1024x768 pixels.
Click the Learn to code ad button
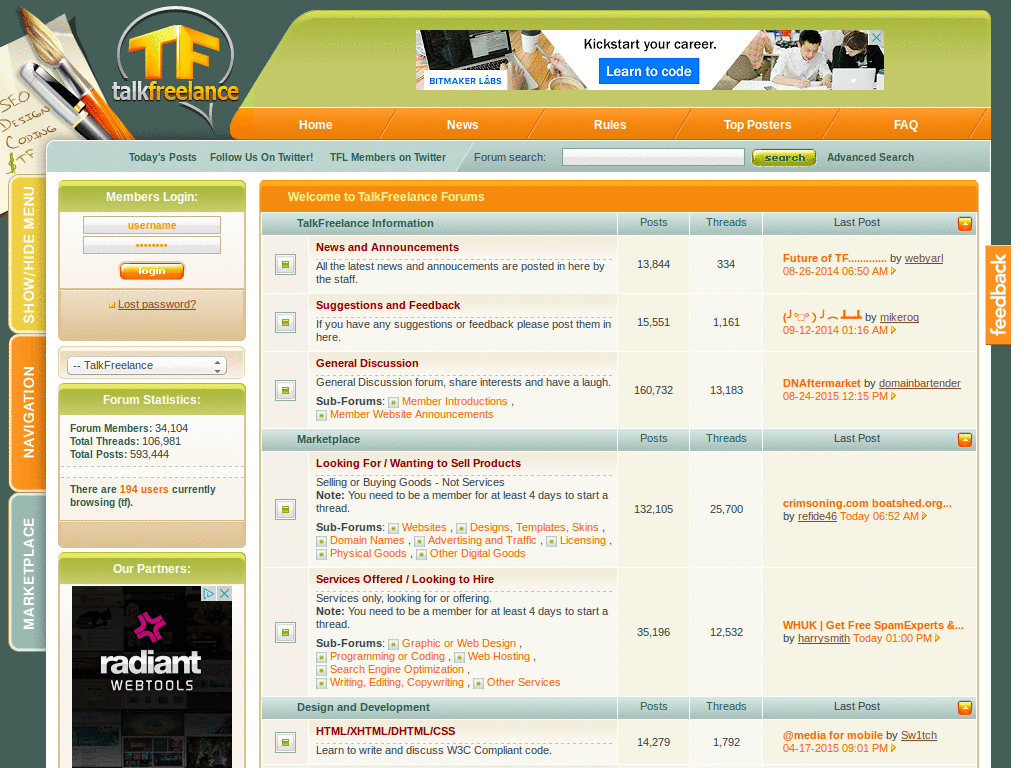tap(648, 71)
